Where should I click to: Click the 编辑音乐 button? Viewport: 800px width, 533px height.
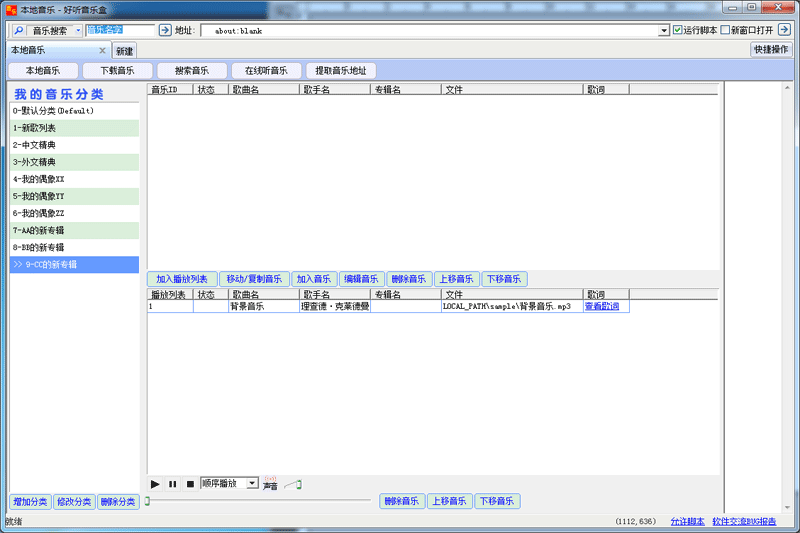(361, 279)
